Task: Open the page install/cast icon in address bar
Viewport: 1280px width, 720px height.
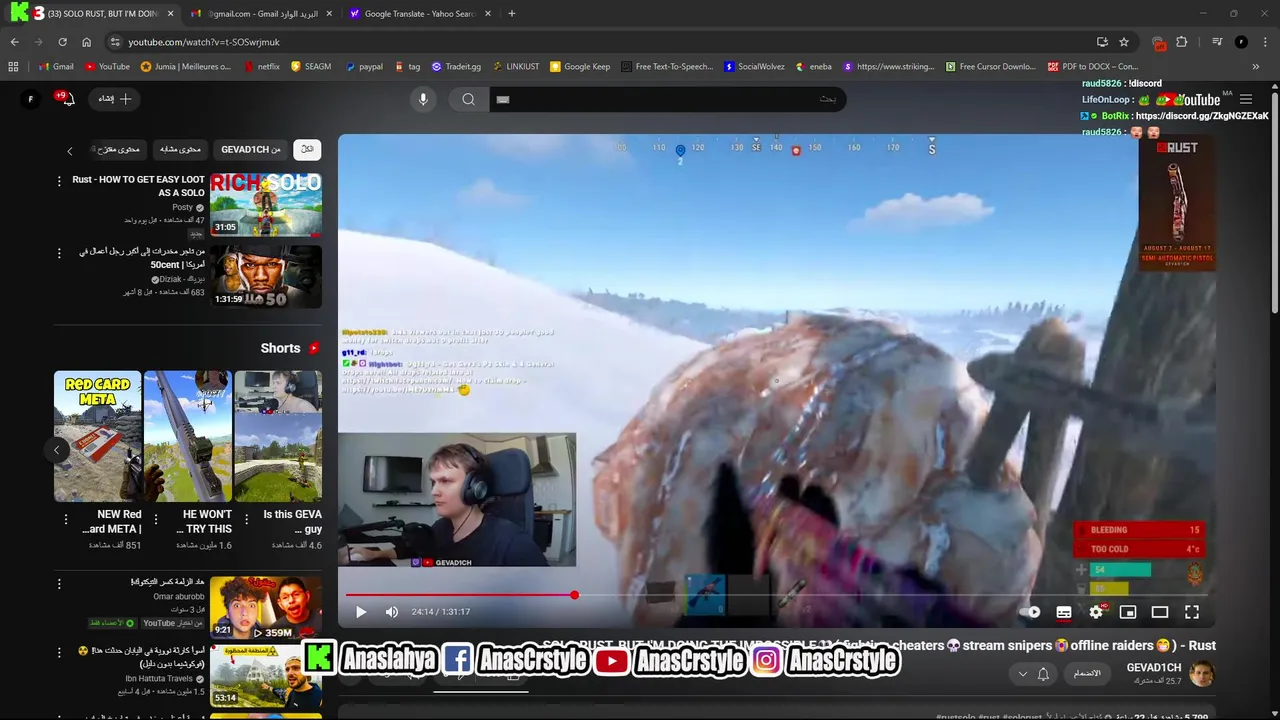Action: [1102, 42]
